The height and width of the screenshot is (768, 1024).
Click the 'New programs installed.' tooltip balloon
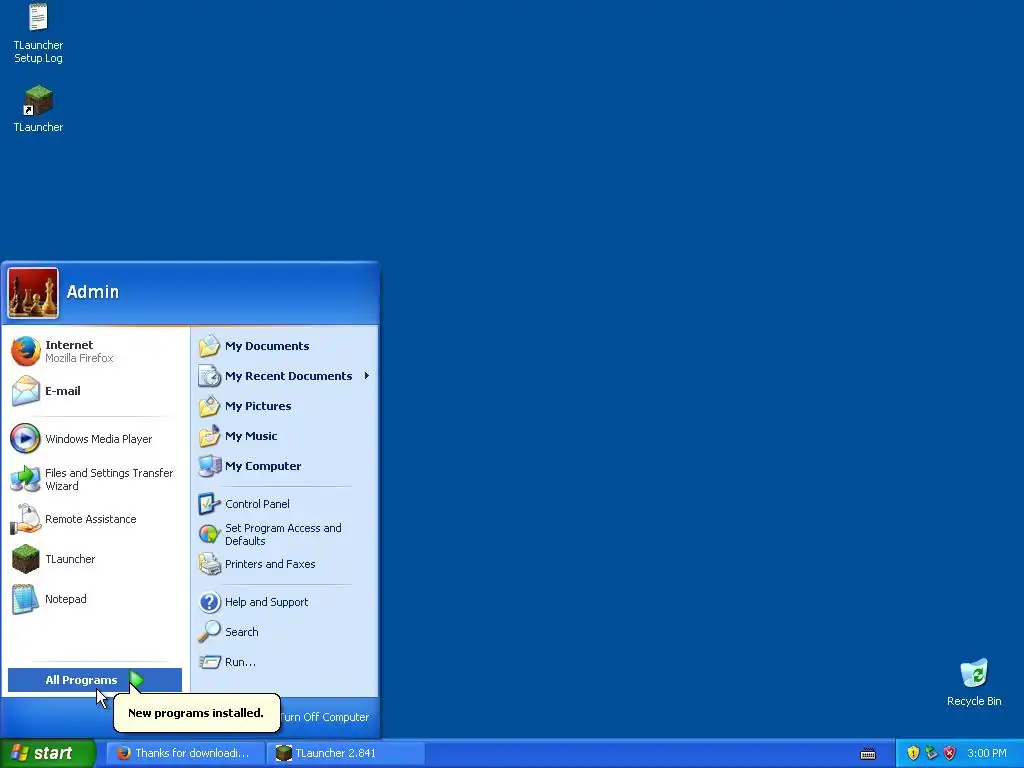[x=197, y=712]
